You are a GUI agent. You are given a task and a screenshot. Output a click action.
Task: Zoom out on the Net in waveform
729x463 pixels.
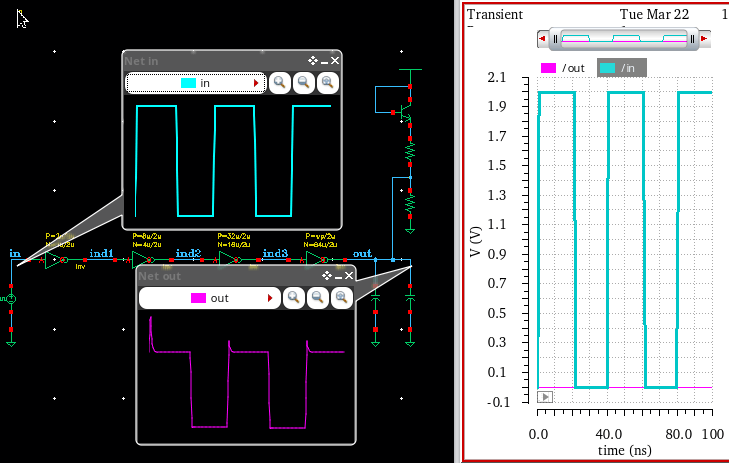(x=304, y=83)
